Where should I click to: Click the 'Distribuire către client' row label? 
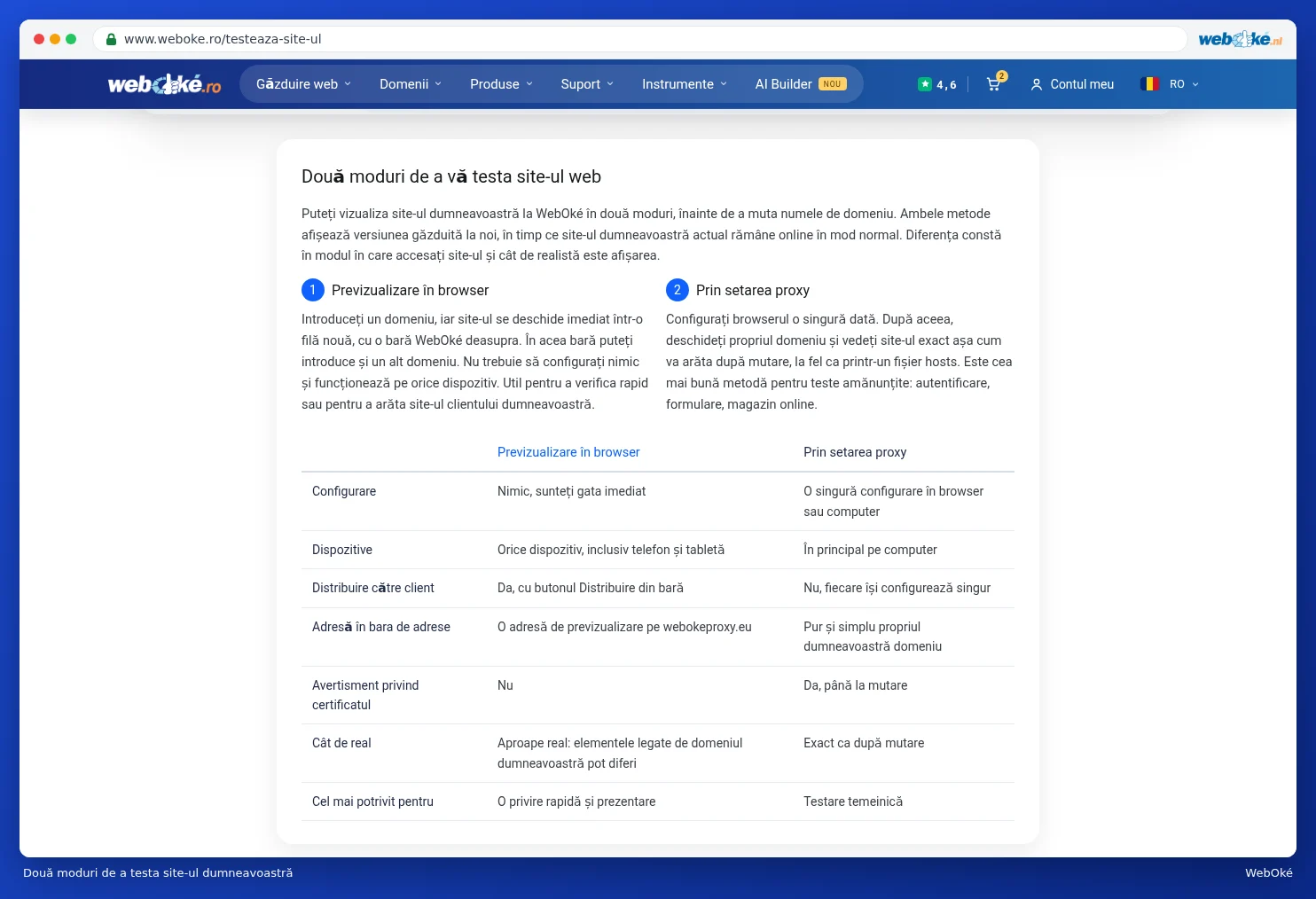(373, 588)
